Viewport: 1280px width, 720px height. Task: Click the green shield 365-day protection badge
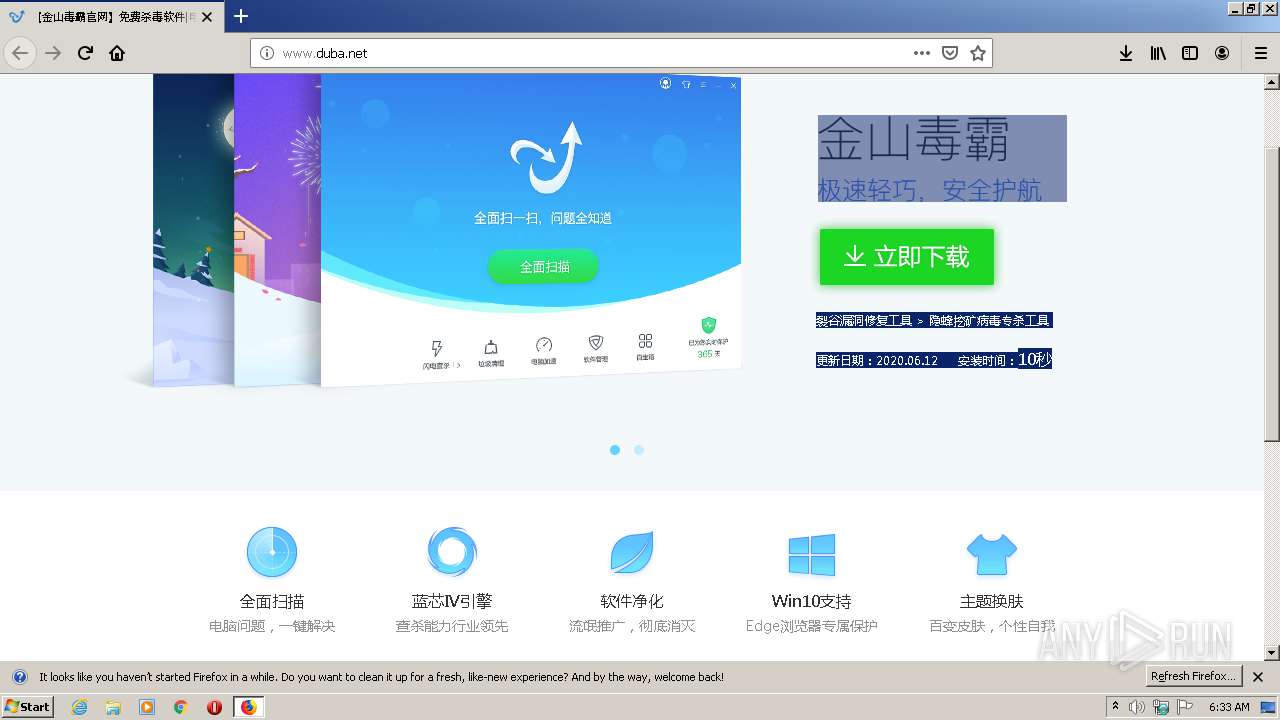708,325
